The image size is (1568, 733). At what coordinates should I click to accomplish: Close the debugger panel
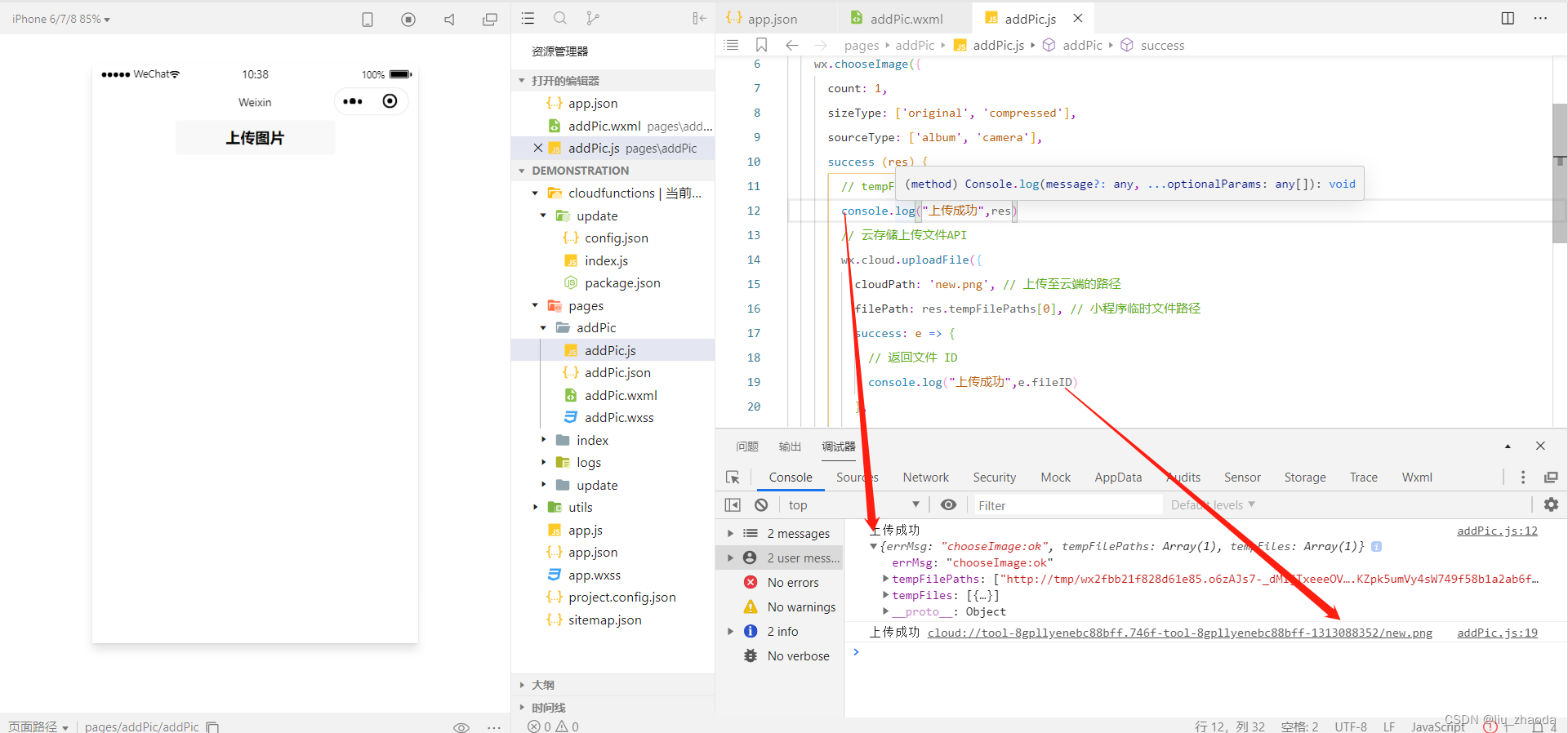1540,446
